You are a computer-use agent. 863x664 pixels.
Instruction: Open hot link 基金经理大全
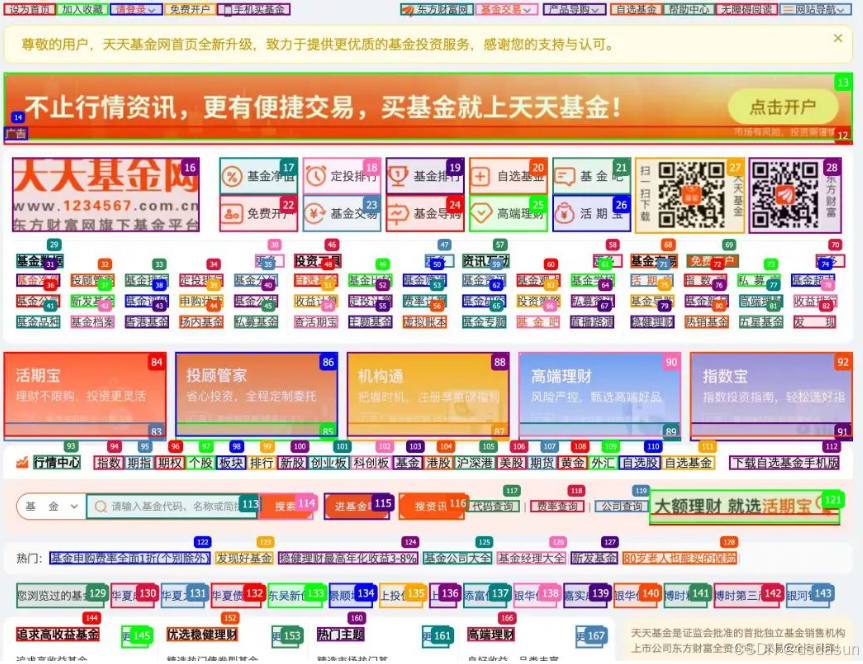pyautogui.click(x=531, y=558)
